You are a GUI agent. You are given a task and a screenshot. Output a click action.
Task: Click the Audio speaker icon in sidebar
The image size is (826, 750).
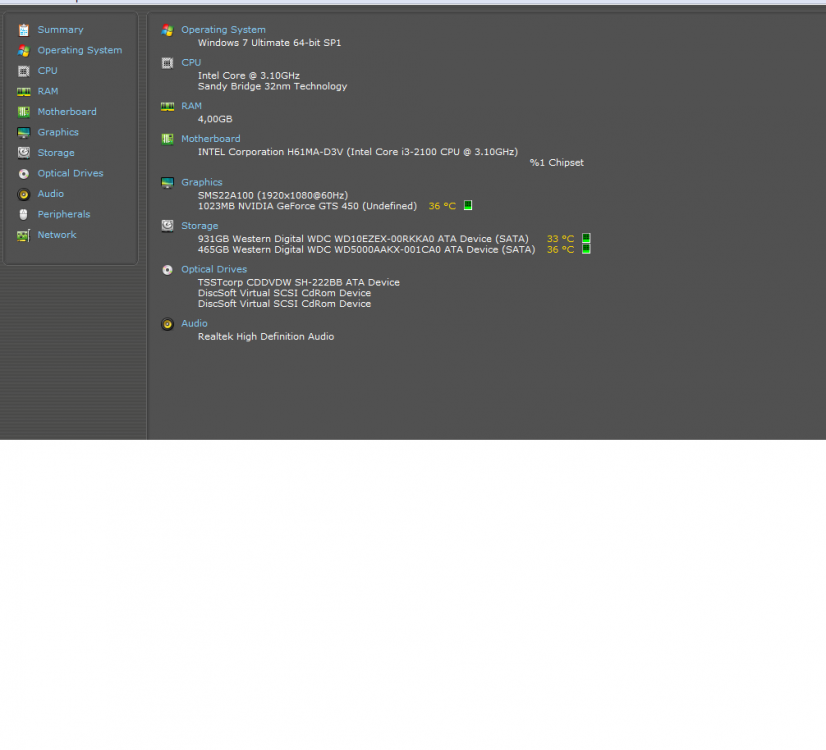tap(24, 194)
